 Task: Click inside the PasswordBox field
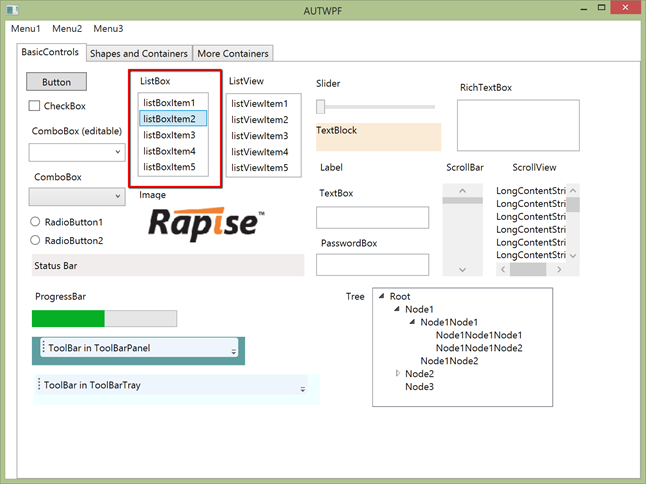372,265
